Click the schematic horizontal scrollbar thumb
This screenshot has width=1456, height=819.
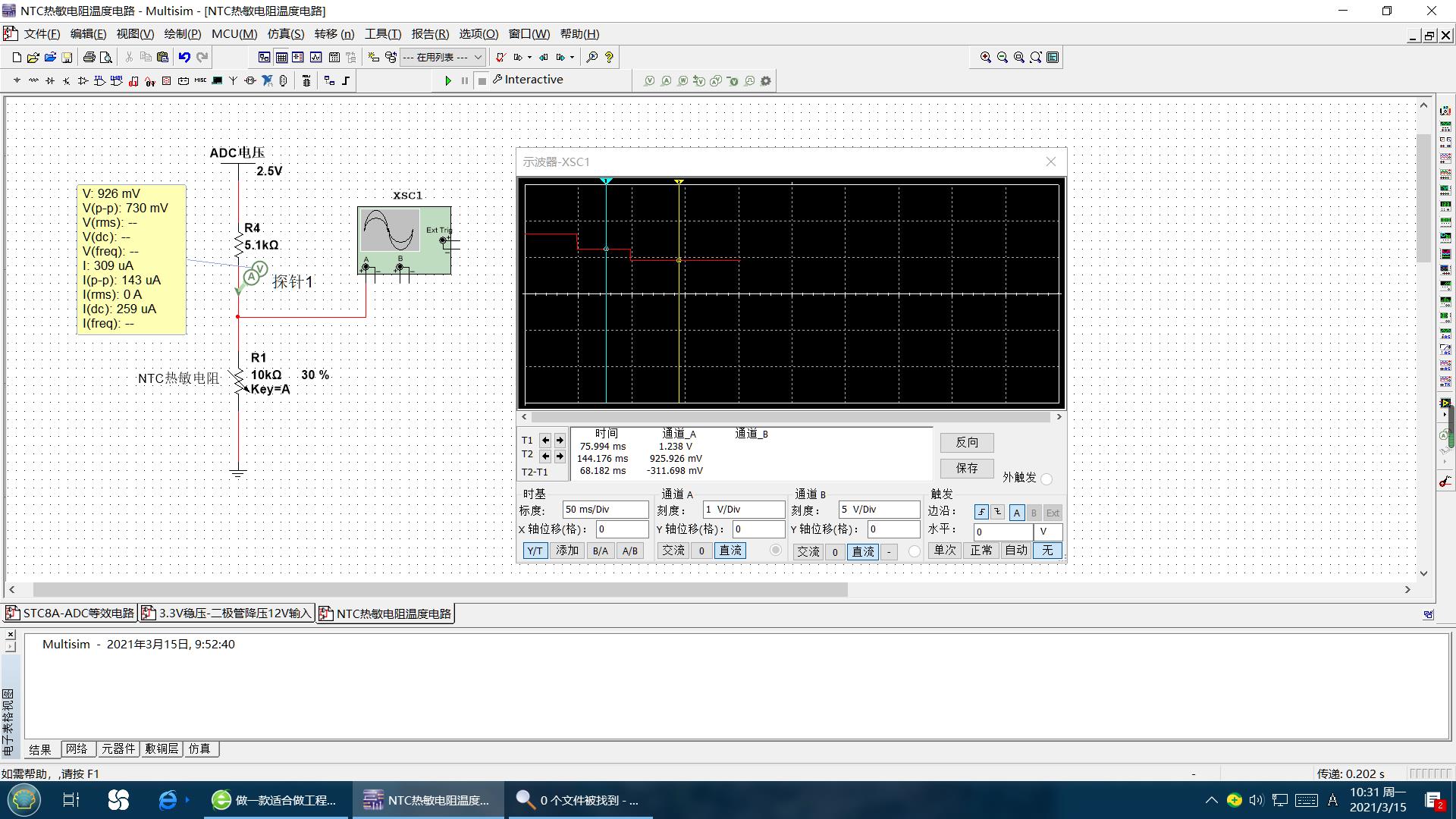click(x=440, y=589)
